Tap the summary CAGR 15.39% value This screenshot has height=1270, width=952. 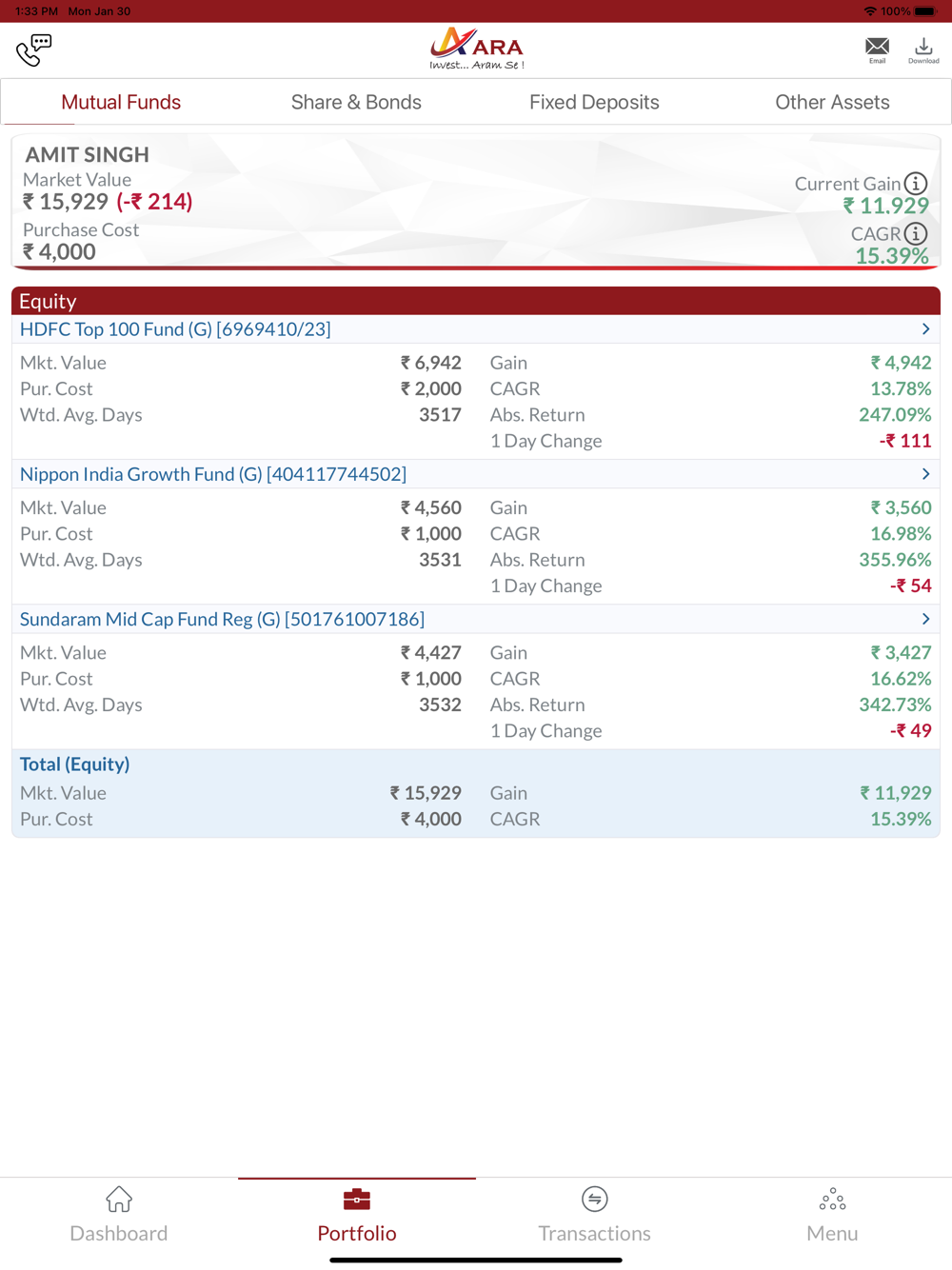pyautogui.click(x=891, y=255)
